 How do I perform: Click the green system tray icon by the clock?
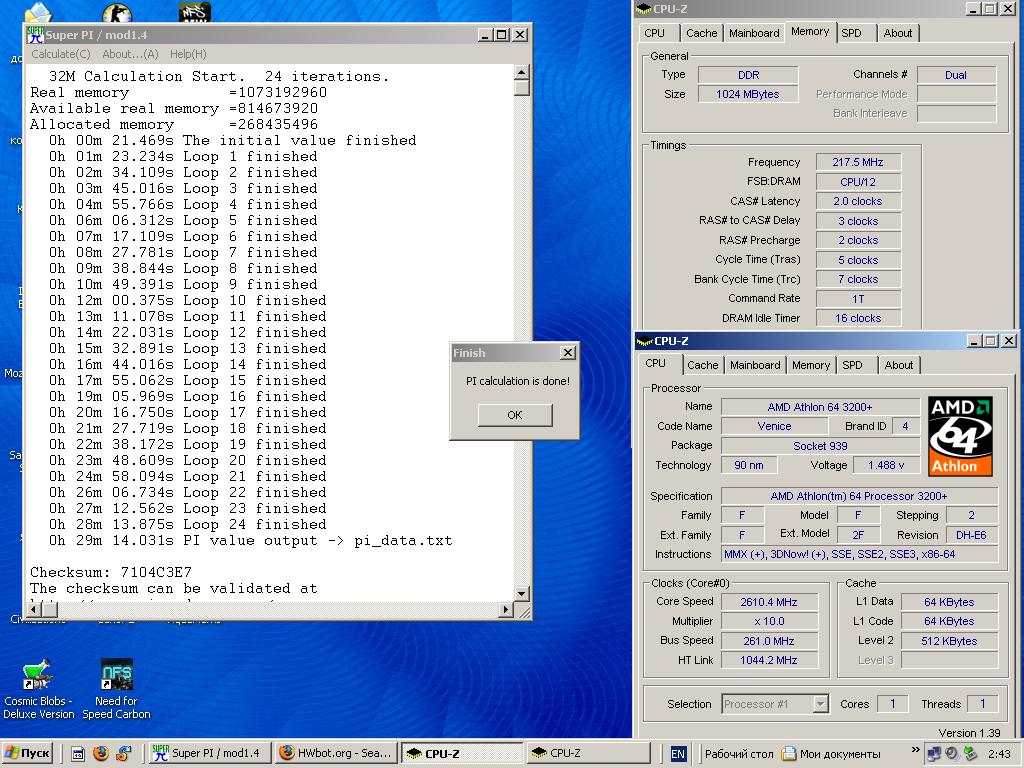point(970,754)
